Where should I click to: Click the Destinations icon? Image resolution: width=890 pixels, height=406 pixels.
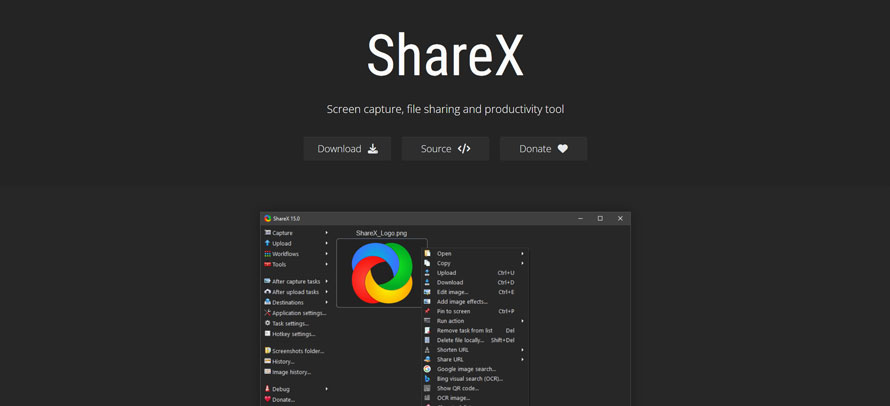click(267, 302)
